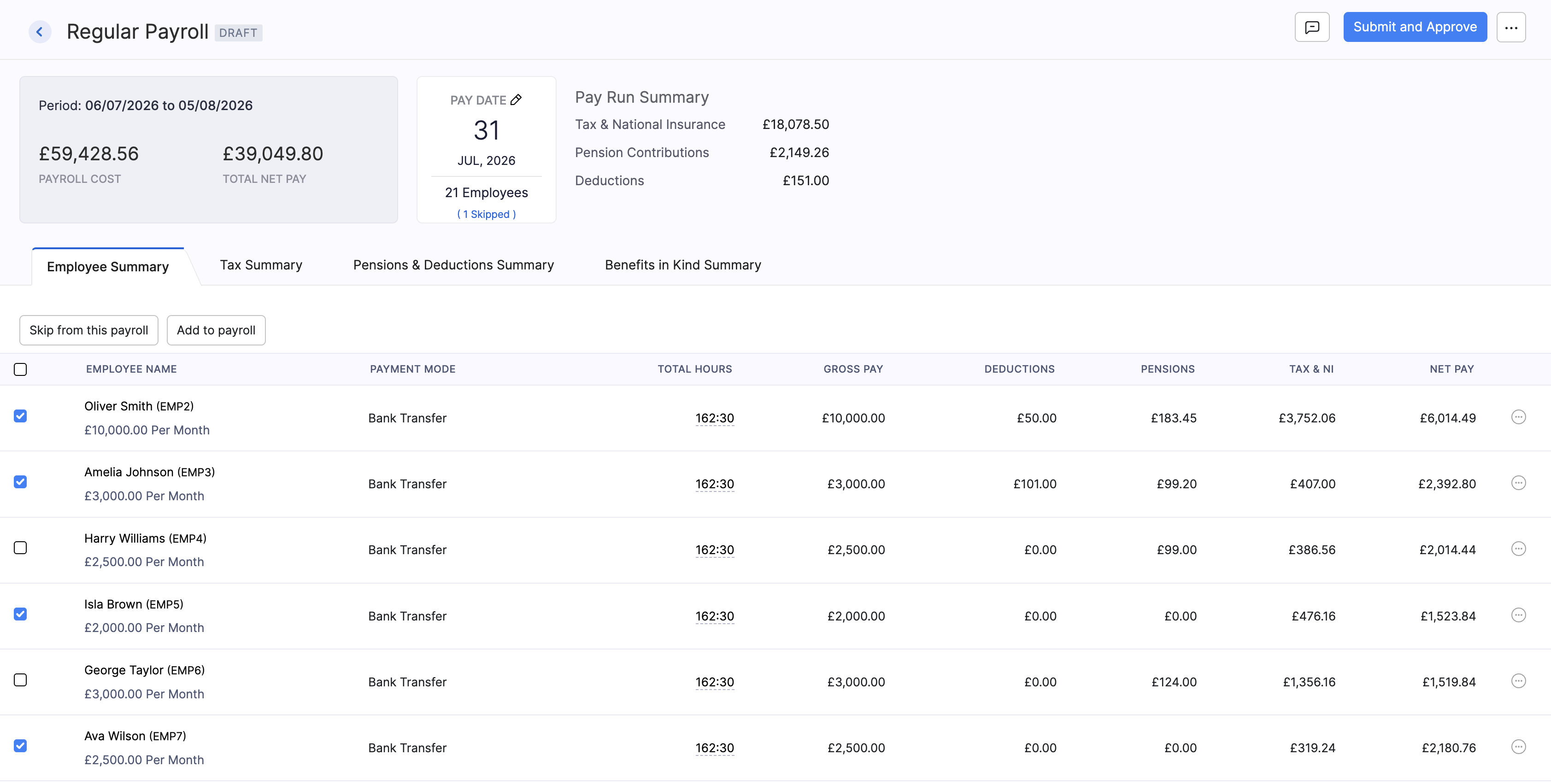
Task: Open Ava Wilson's 162:30 total hours
Action: tap(715, 748)
